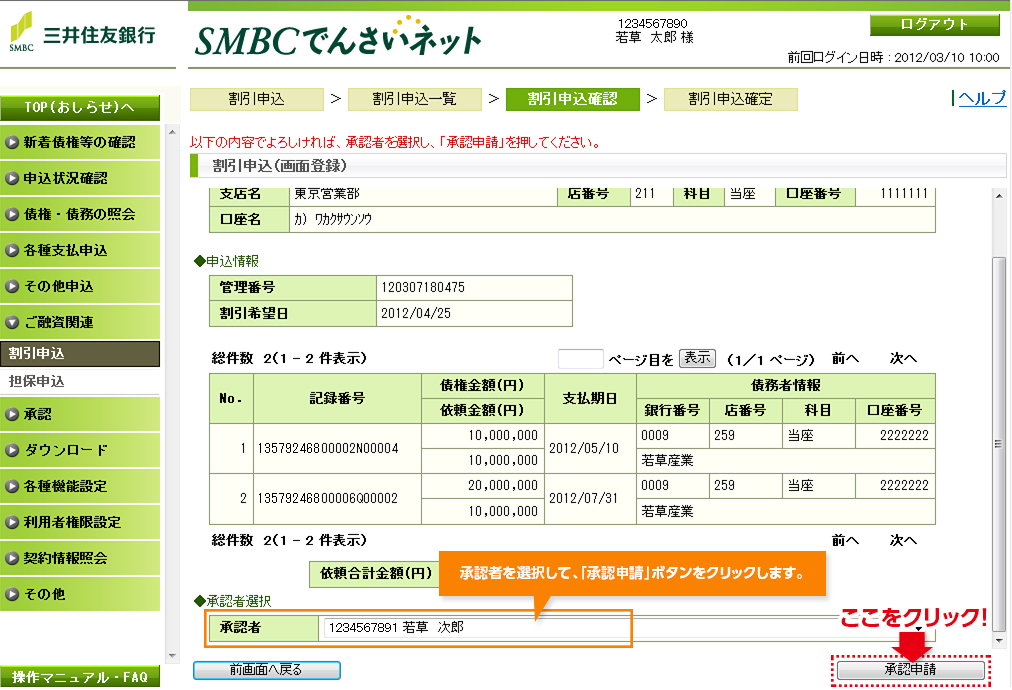Open 契約情報照会 sidebar menu

[x=80, y=558]
